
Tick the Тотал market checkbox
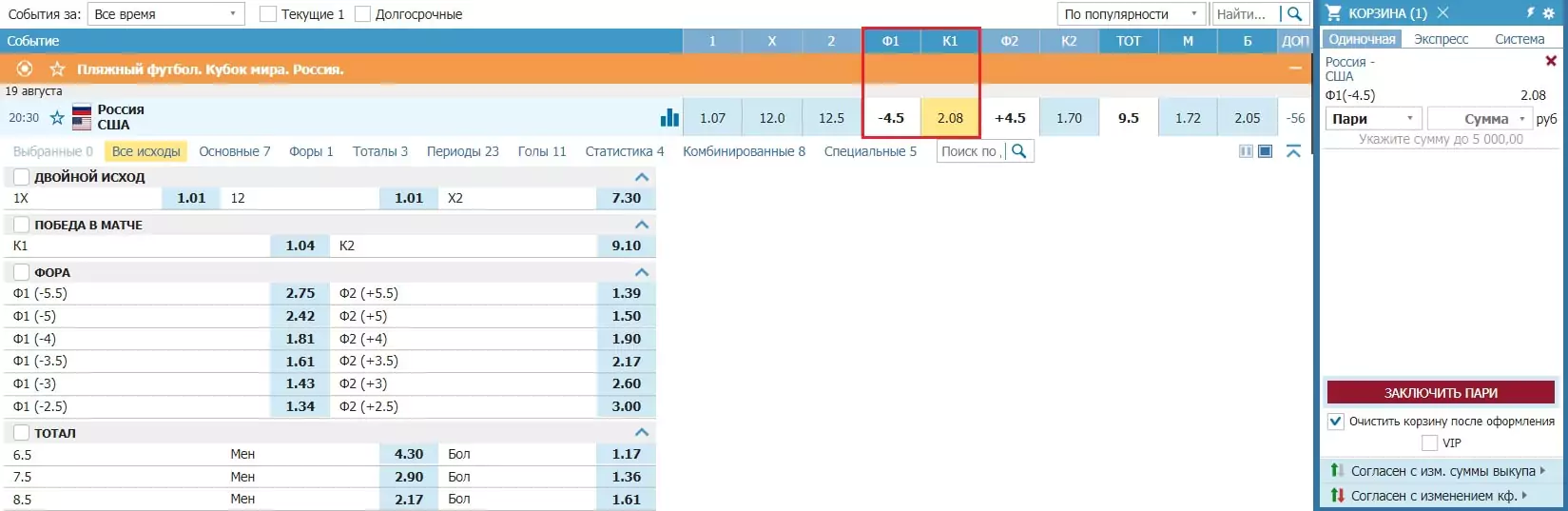(x=21, y=433)
